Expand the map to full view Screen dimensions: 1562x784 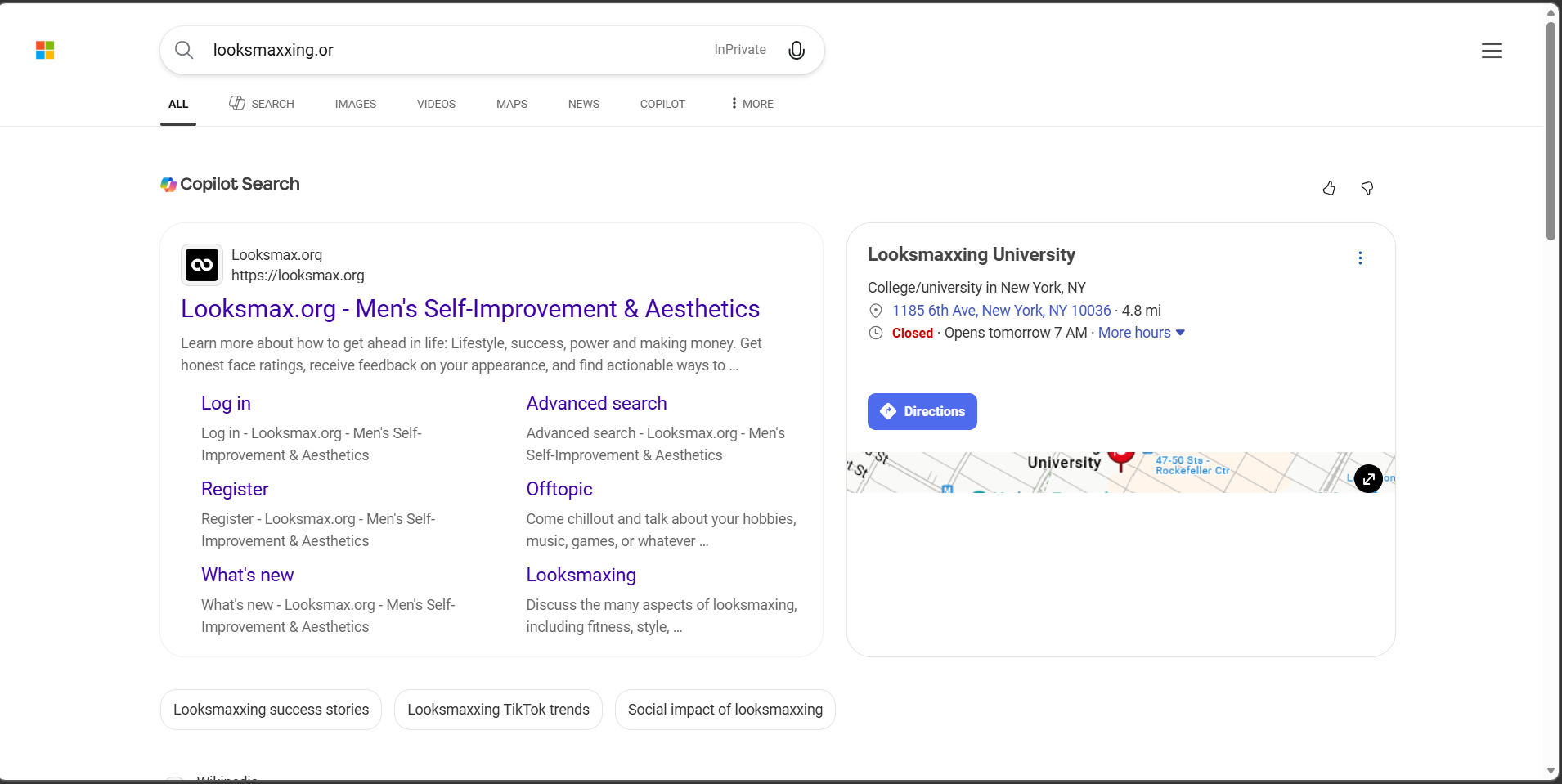pyautogui.click(x=1368, y=478)
